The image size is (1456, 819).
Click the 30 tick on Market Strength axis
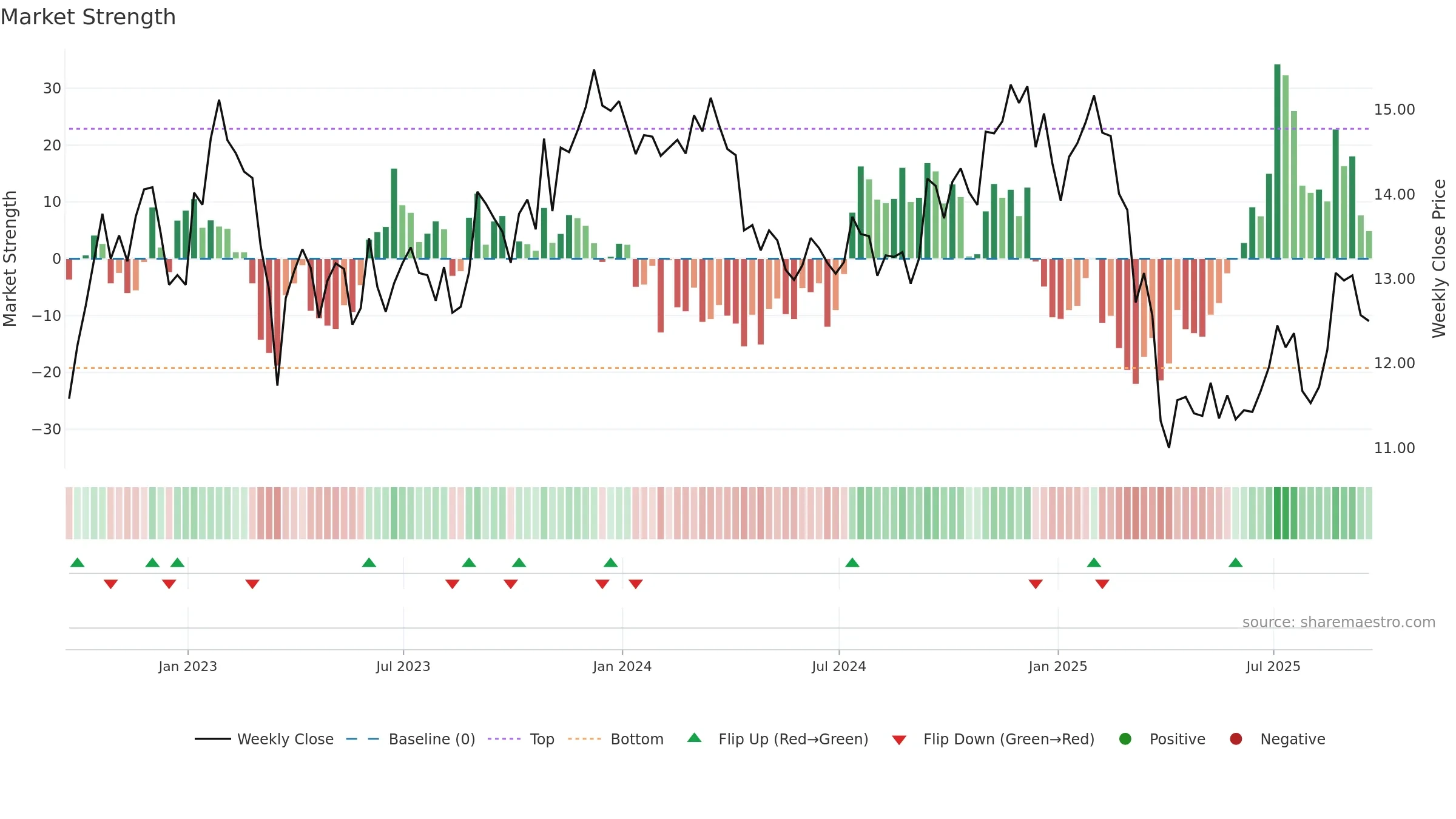(52, 89)
